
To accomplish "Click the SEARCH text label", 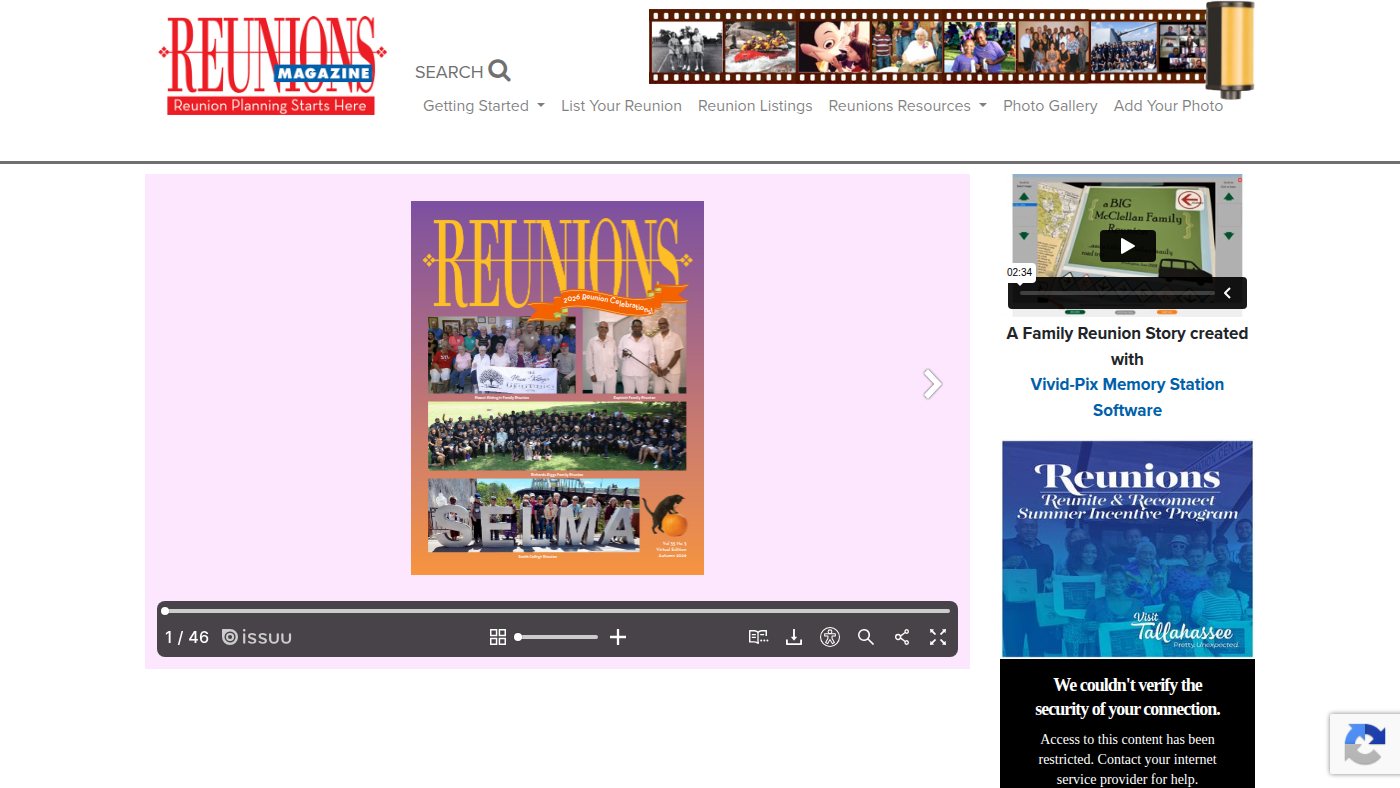I will (449, 72).
